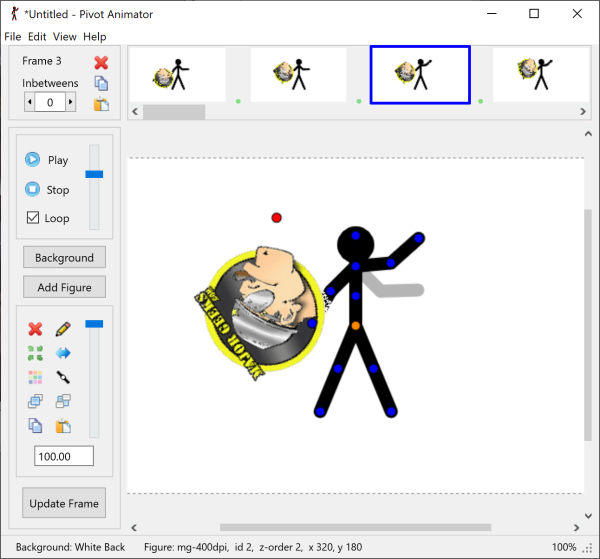Paste frame clipboard icon under copy icon

point(101,104)
